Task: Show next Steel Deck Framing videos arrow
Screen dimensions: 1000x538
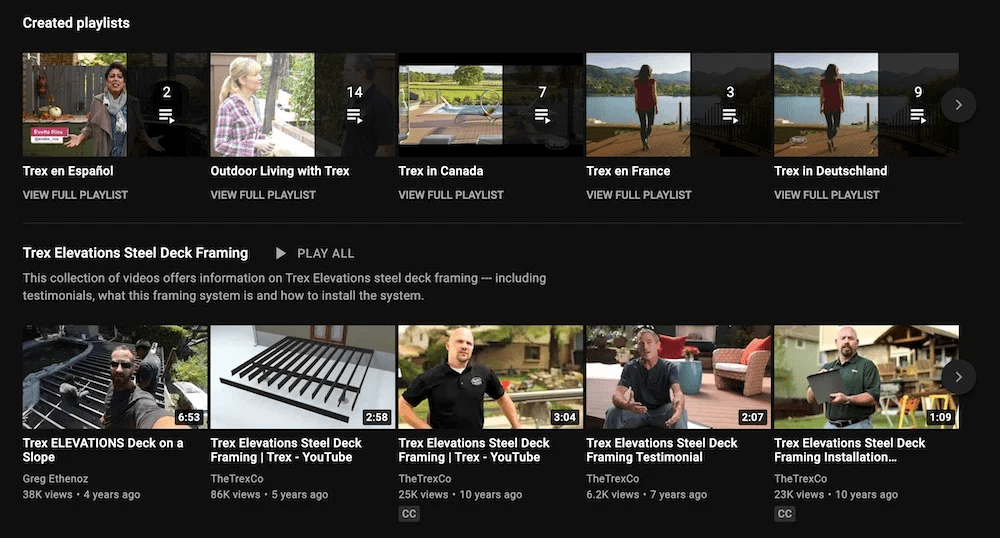Action: [x=958, y=377]
